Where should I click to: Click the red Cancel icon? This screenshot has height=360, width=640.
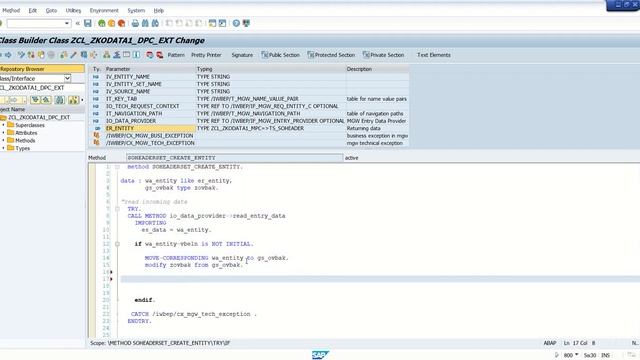[x=121, y=23]
